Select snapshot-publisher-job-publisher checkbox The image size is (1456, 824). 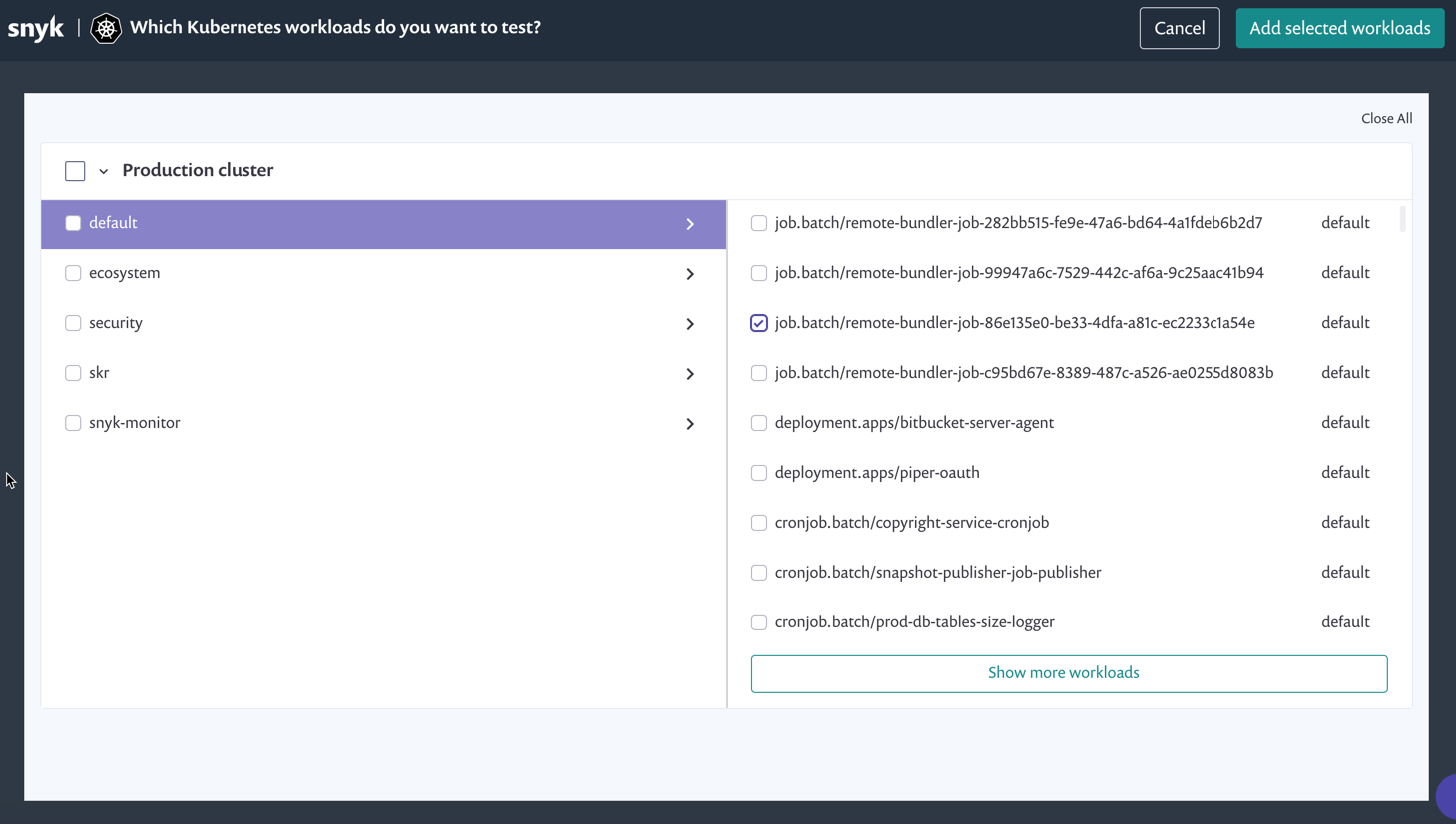(759, 573)
